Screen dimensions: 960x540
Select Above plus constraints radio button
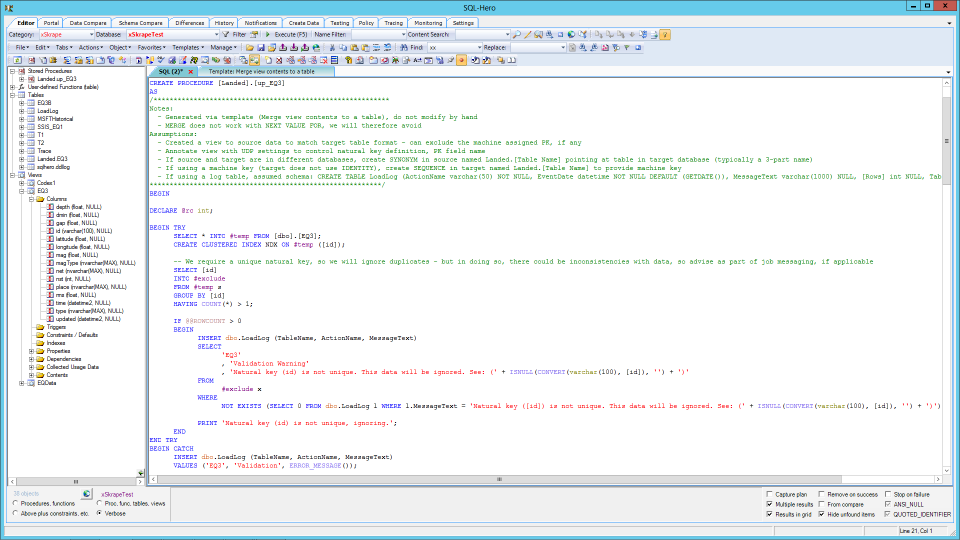15,513
